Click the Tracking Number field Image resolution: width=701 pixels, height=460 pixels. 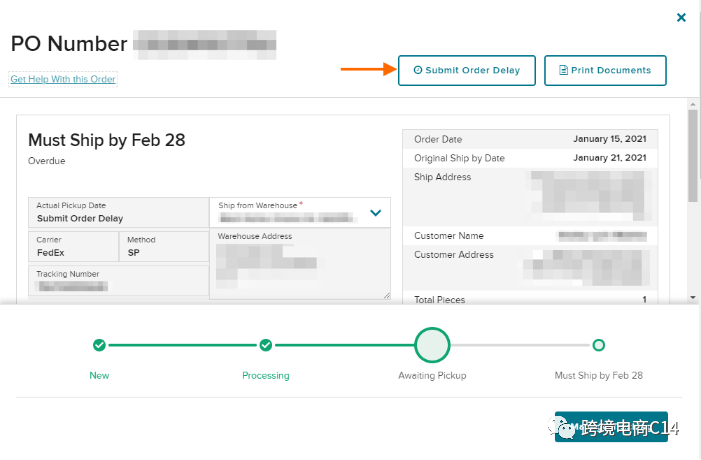[x=118, y=281]
